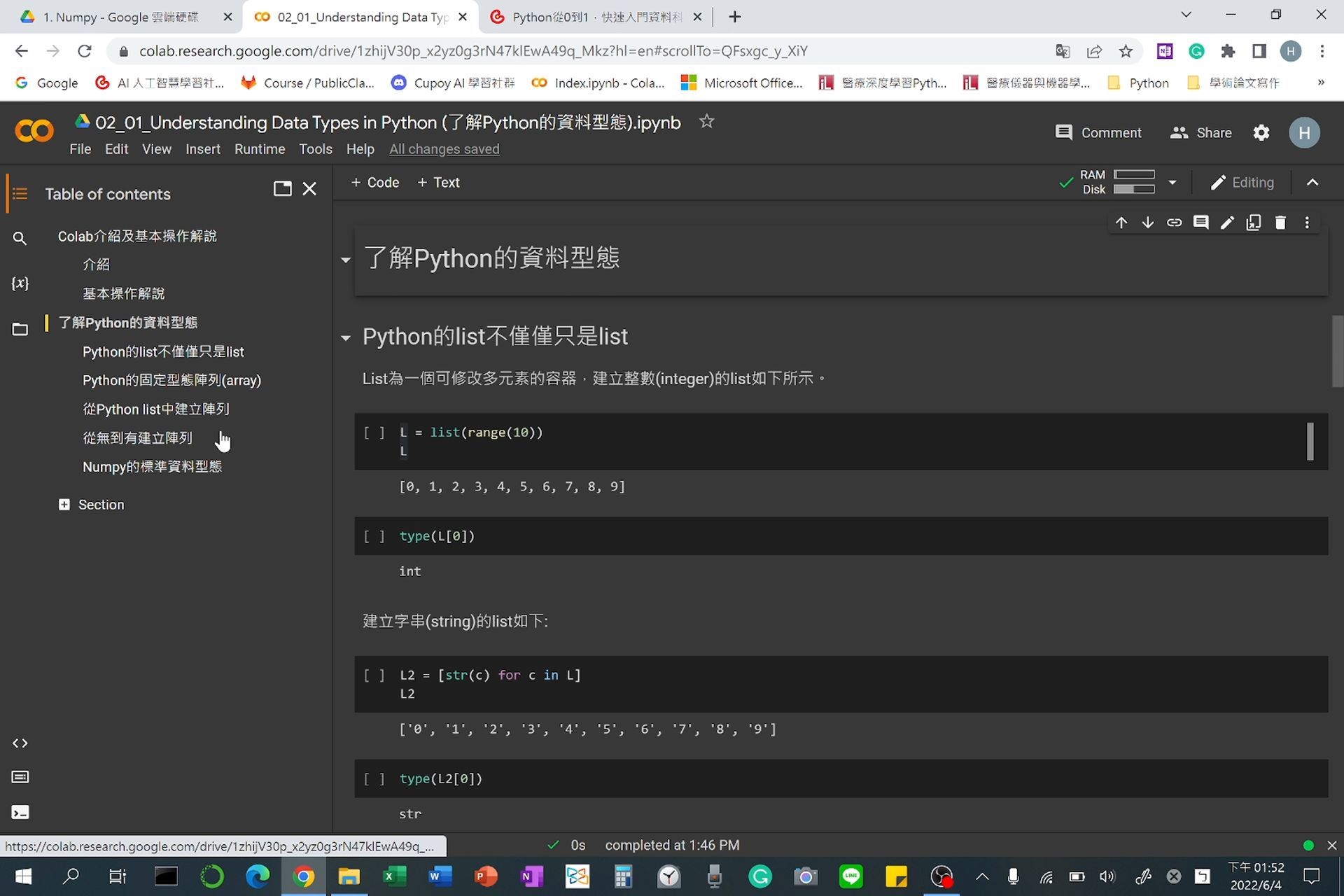This screenshot has height=896, width=1344.
Task: Open the Code snippets panel
Action: 20,743
